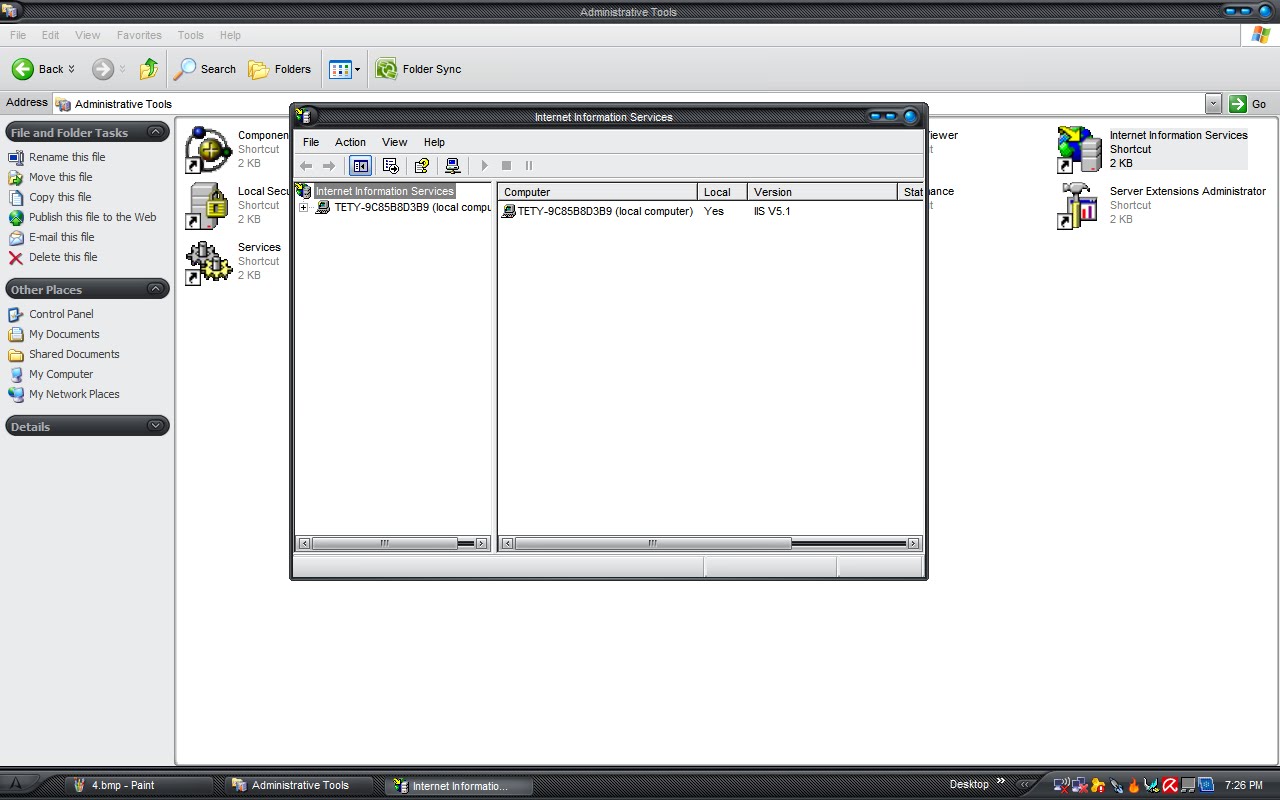Image resolution: width=1280 pixels, height=800 pixels.
Task: Select TETY-9C85B8D3B9 local computer in tree
Action: click(x=412, y=208)
